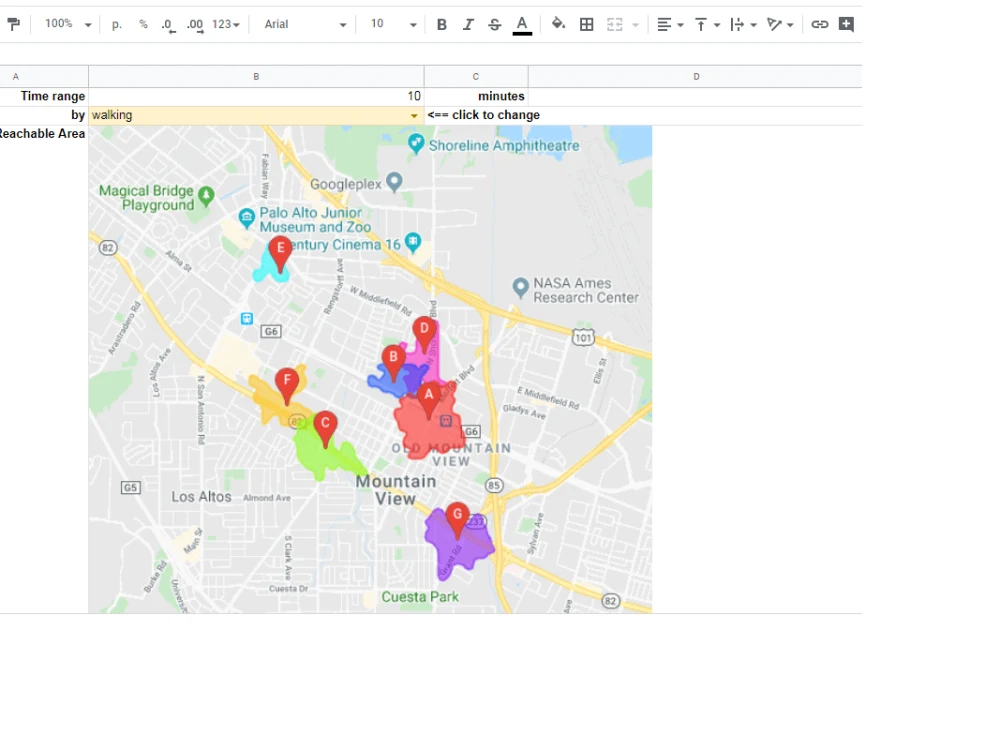Click the zoom level selector showing 100%

[67, 24]
